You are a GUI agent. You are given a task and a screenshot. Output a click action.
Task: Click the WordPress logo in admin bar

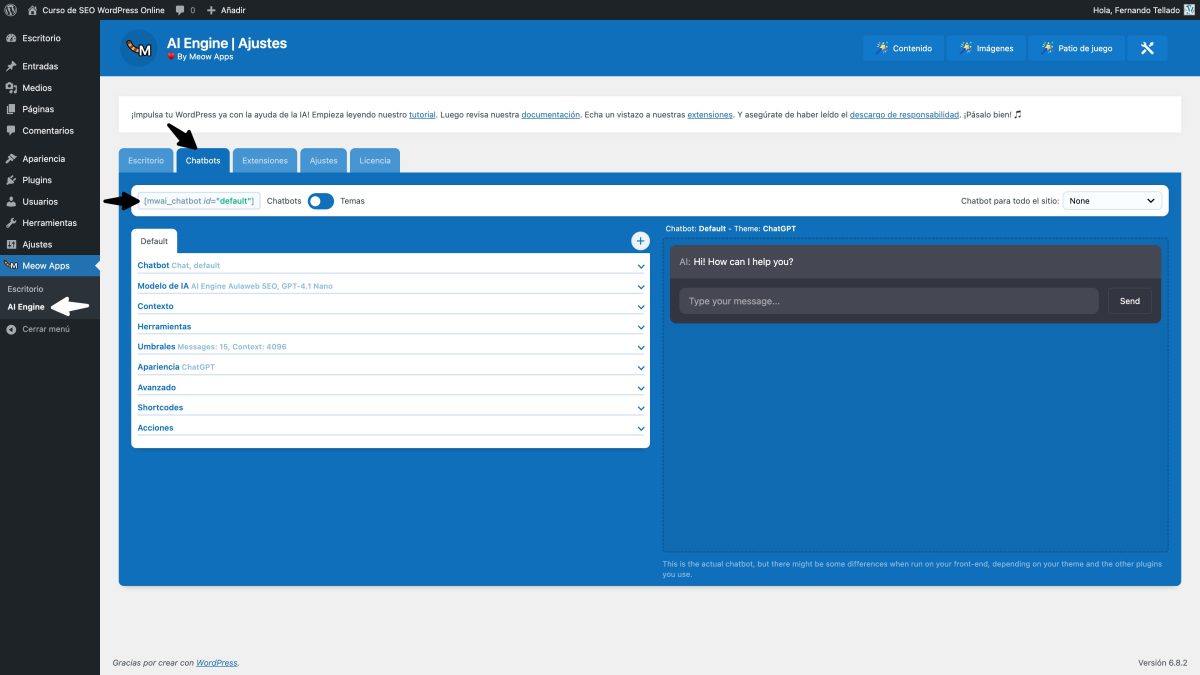[10, 9]
